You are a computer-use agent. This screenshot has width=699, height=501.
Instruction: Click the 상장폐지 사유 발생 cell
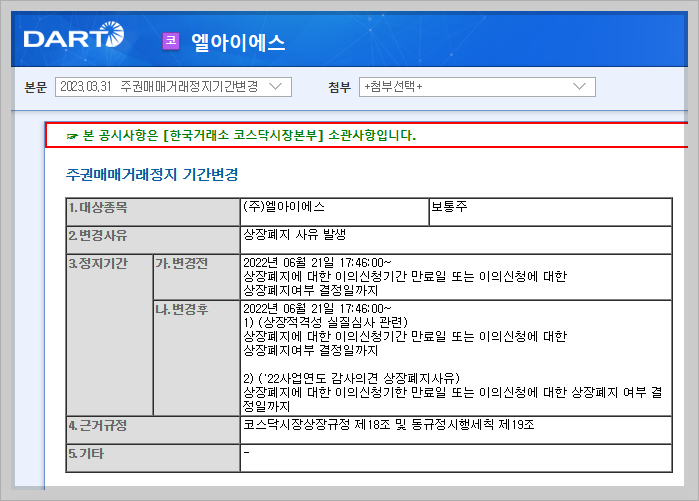[456, 240]
